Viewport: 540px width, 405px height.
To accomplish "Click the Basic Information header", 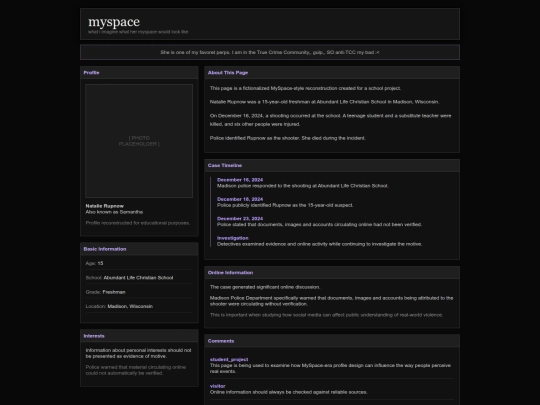I will pos(139,249).
